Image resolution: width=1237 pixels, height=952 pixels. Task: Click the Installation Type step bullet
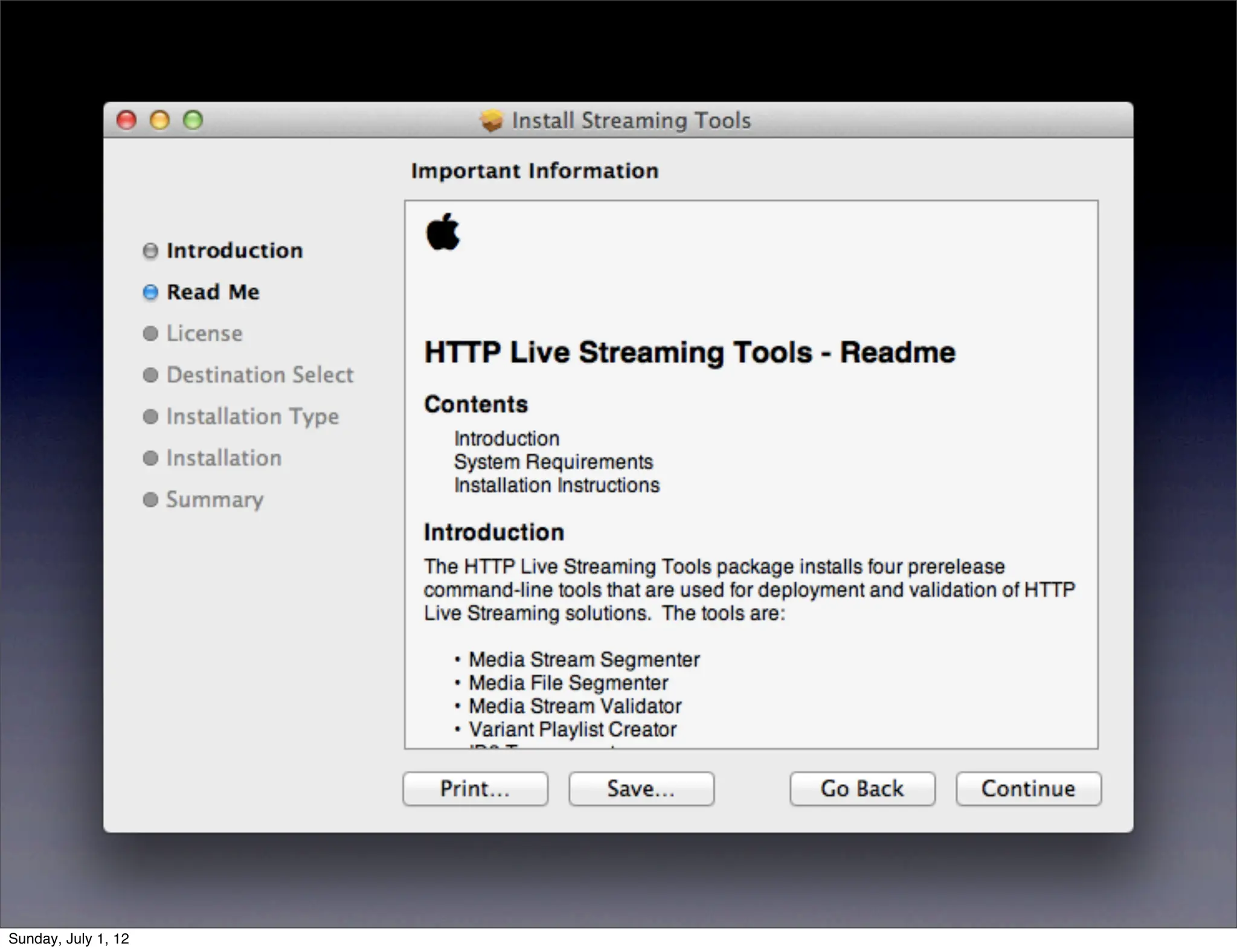[x=150, y=417]
